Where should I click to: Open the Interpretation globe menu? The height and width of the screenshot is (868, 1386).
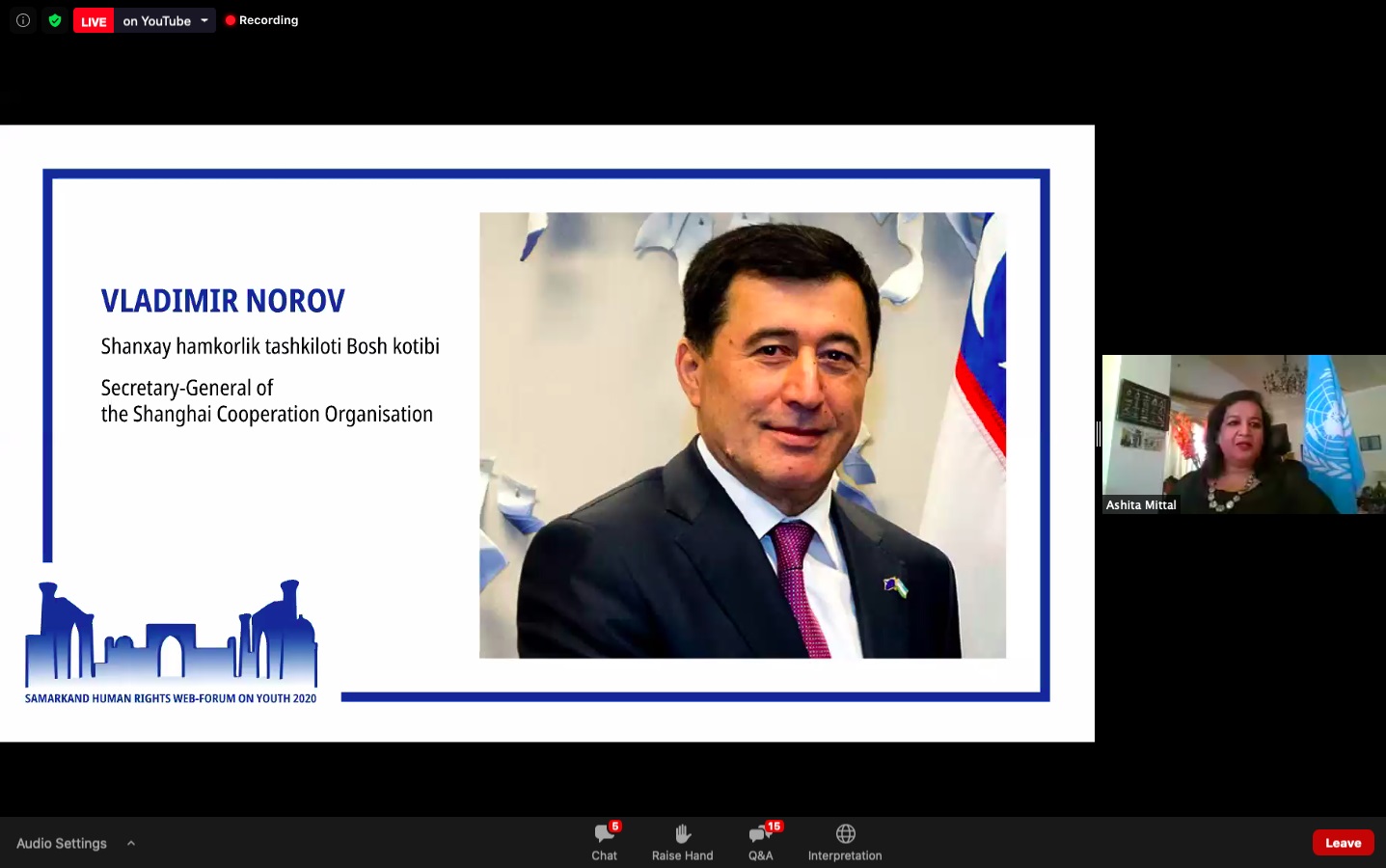(x=845, y=841)
